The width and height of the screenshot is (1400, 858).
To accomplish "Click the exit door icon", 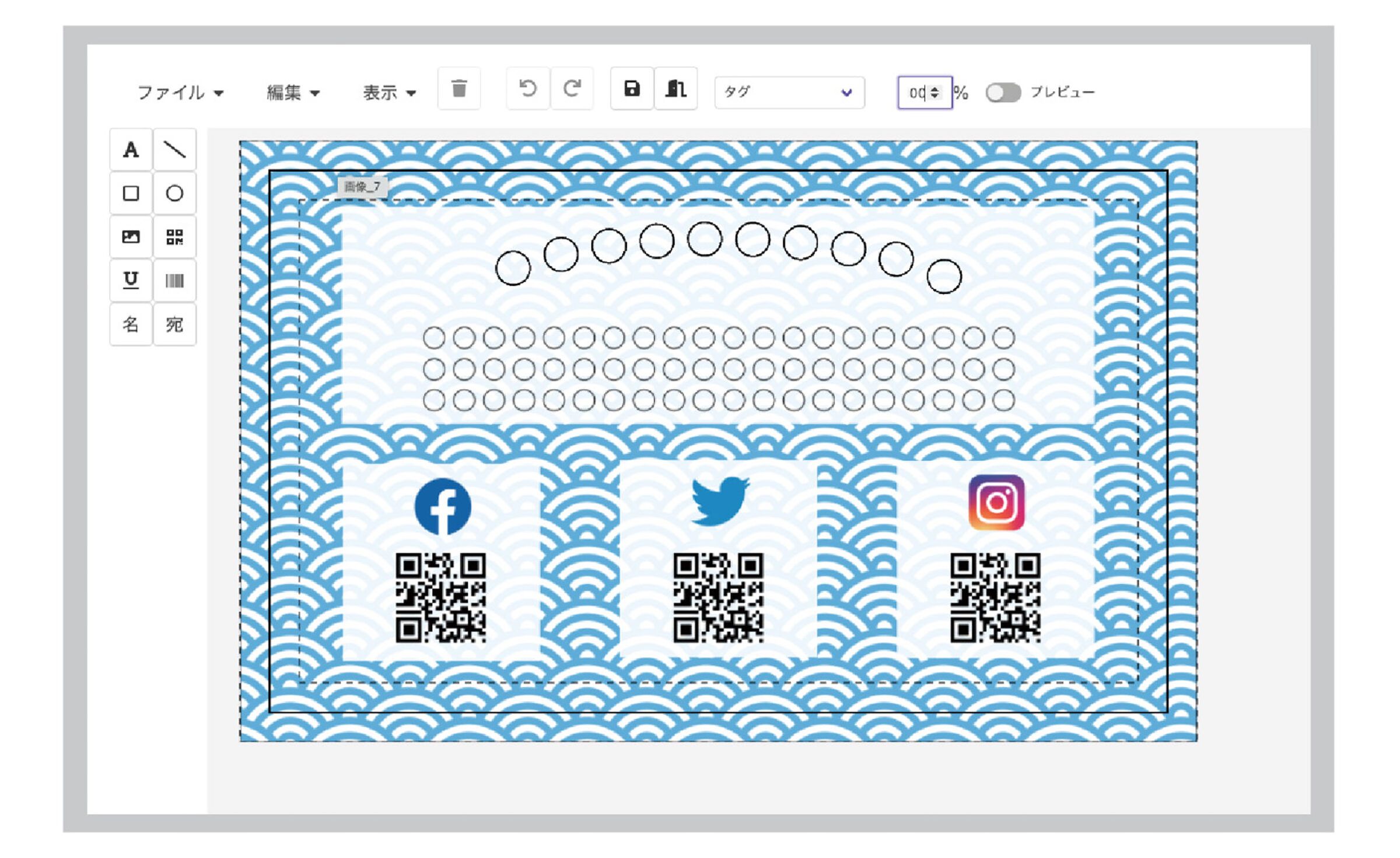I will [675, 89].
